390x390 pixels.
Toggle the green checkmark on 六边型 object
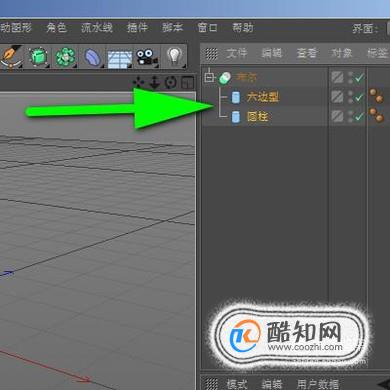pyautogui.click(x=359, y=97)
